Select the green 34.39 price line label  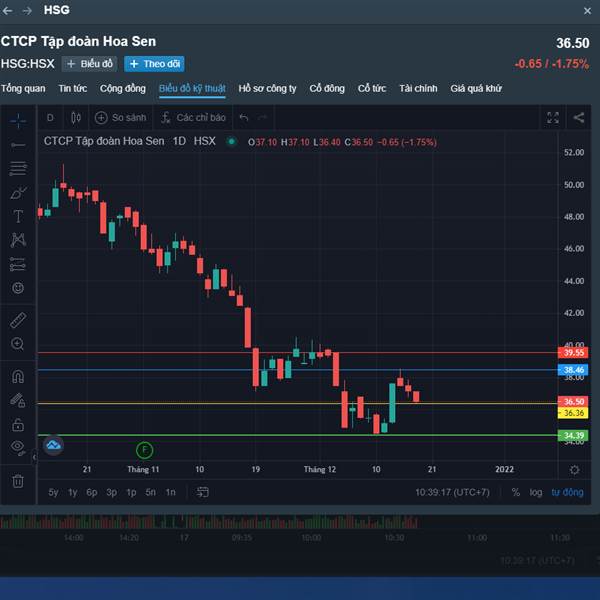point(573,435)
